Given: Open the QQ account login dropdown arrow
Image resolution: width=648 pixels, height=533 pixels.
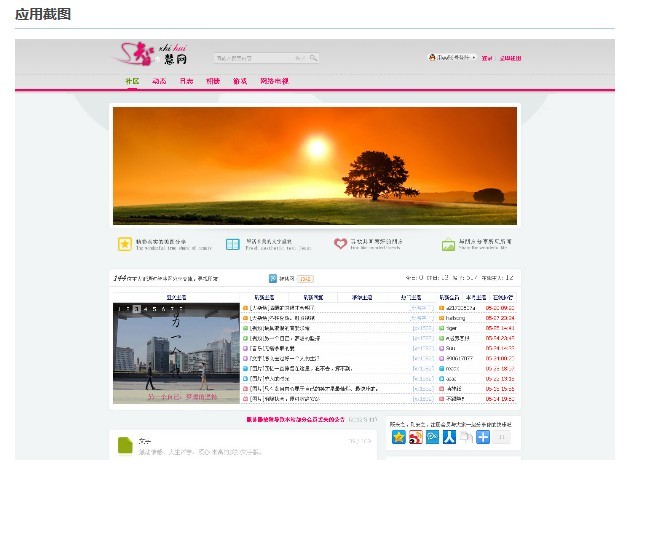Looking at the screenshot, I should (474, 58).
